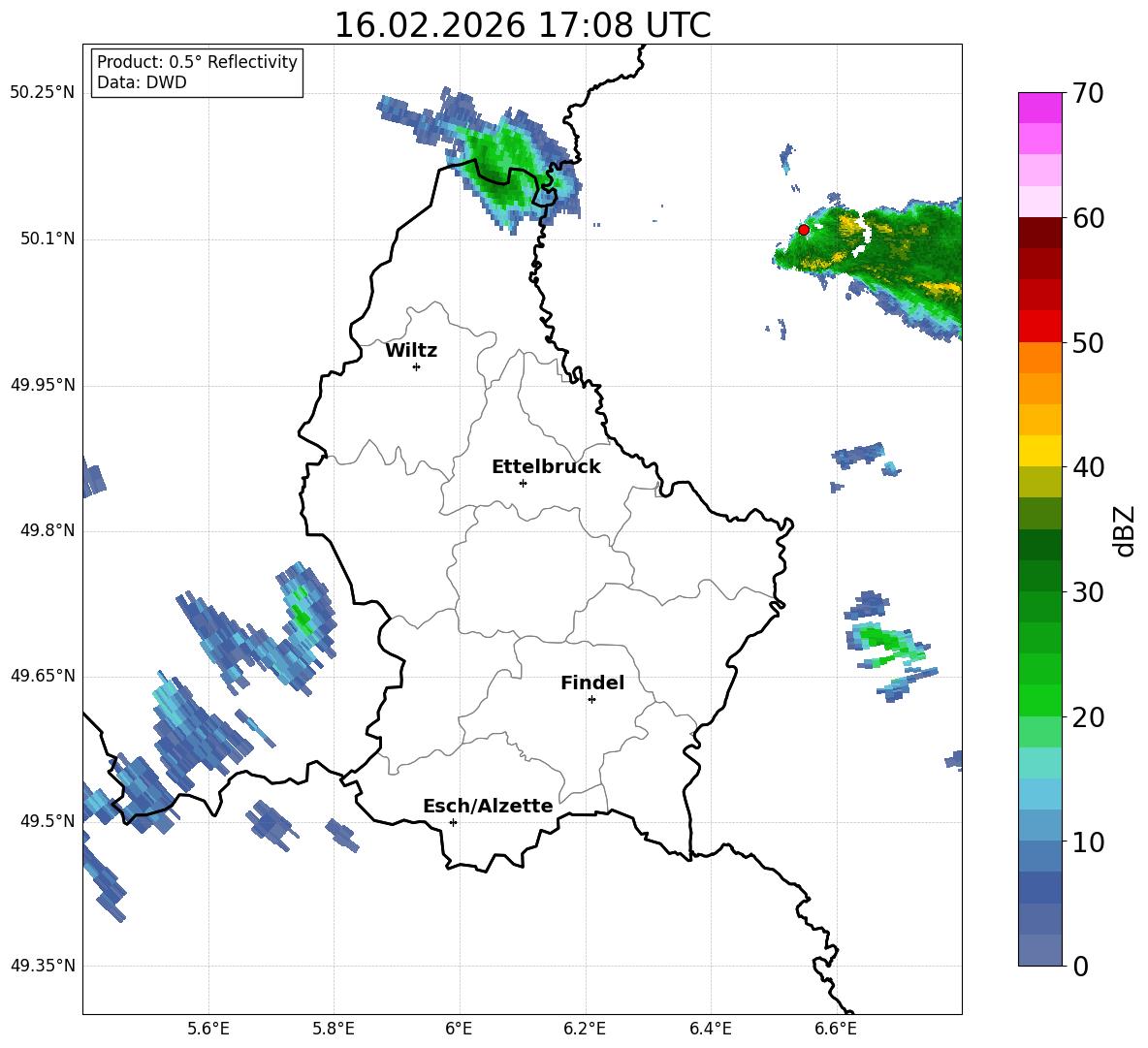Click the 60 label on the colorbar
The image size is (1148, 1048).
click(1089, 218)
